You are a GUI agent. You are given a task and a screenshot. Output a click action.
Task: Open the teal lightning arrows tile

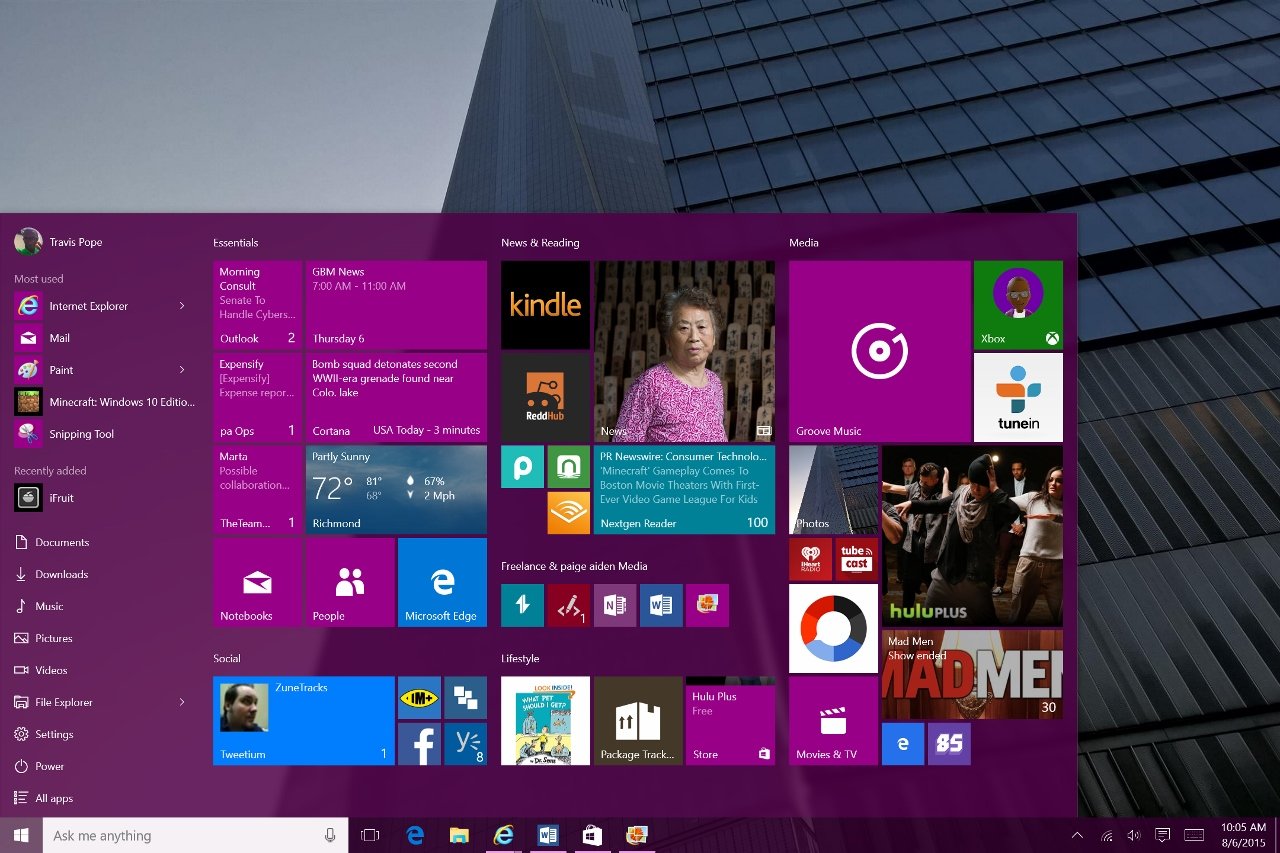(522, 605)
